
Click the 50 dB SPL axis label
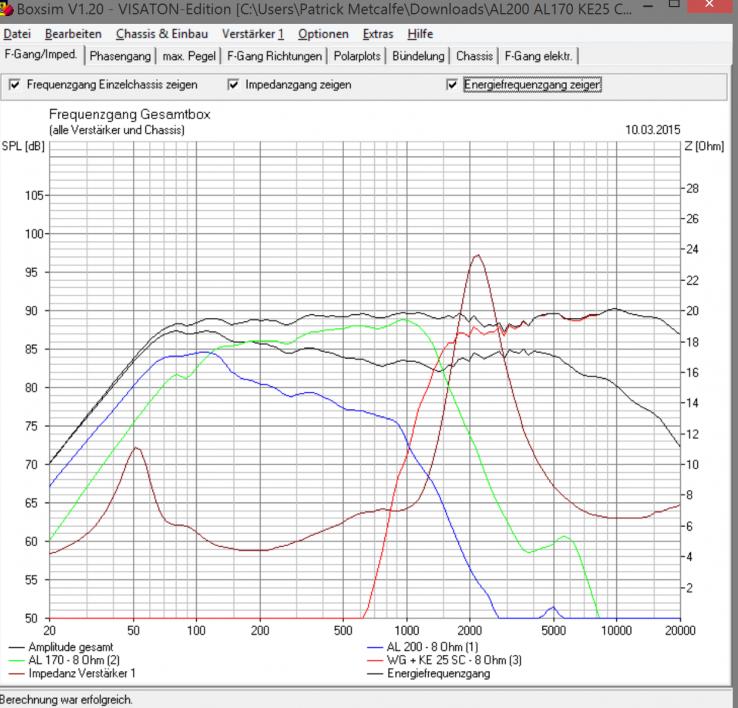(31, 618)
